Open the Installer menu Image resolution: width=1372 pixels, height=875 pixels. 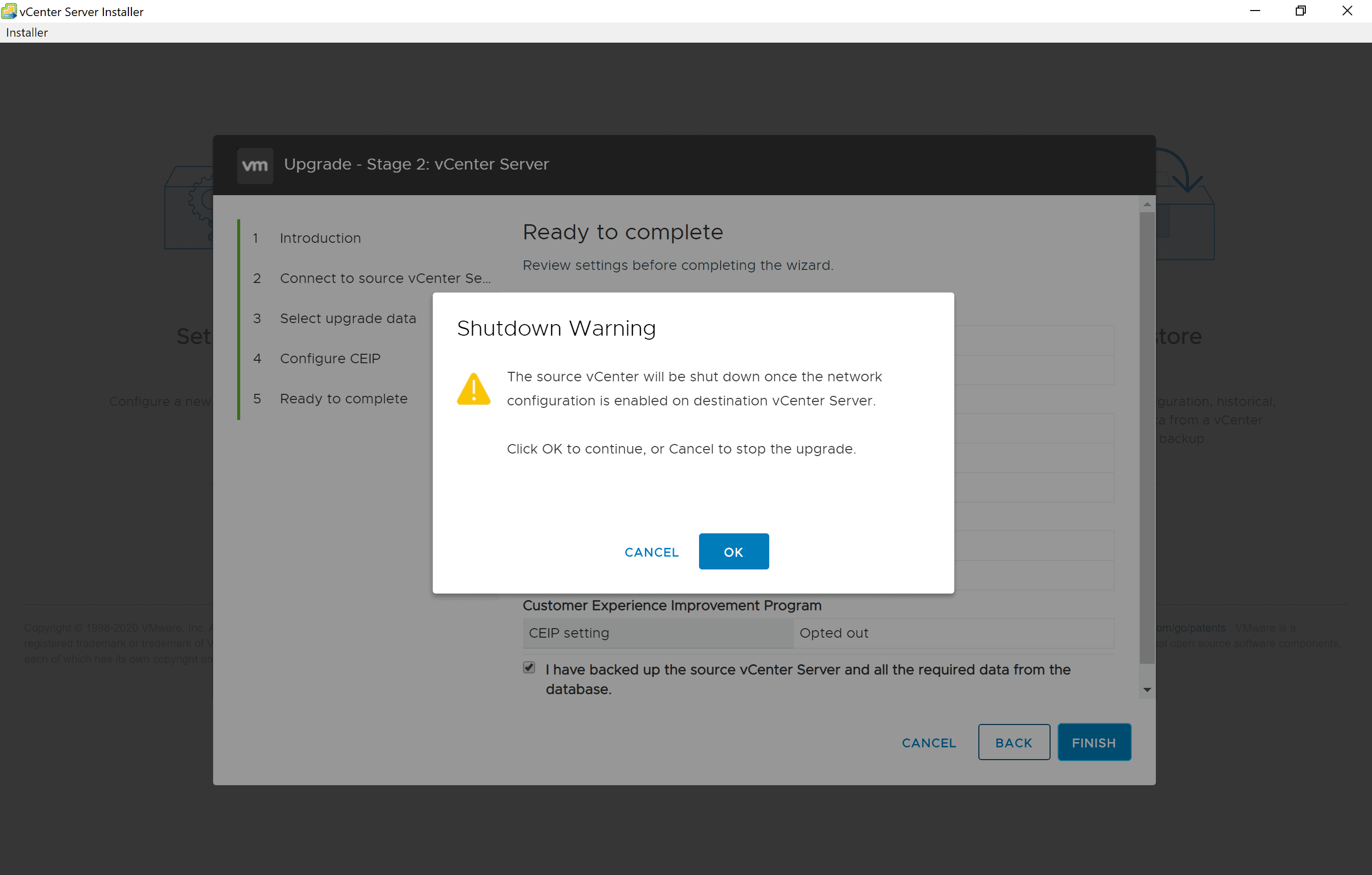(27, 33)
